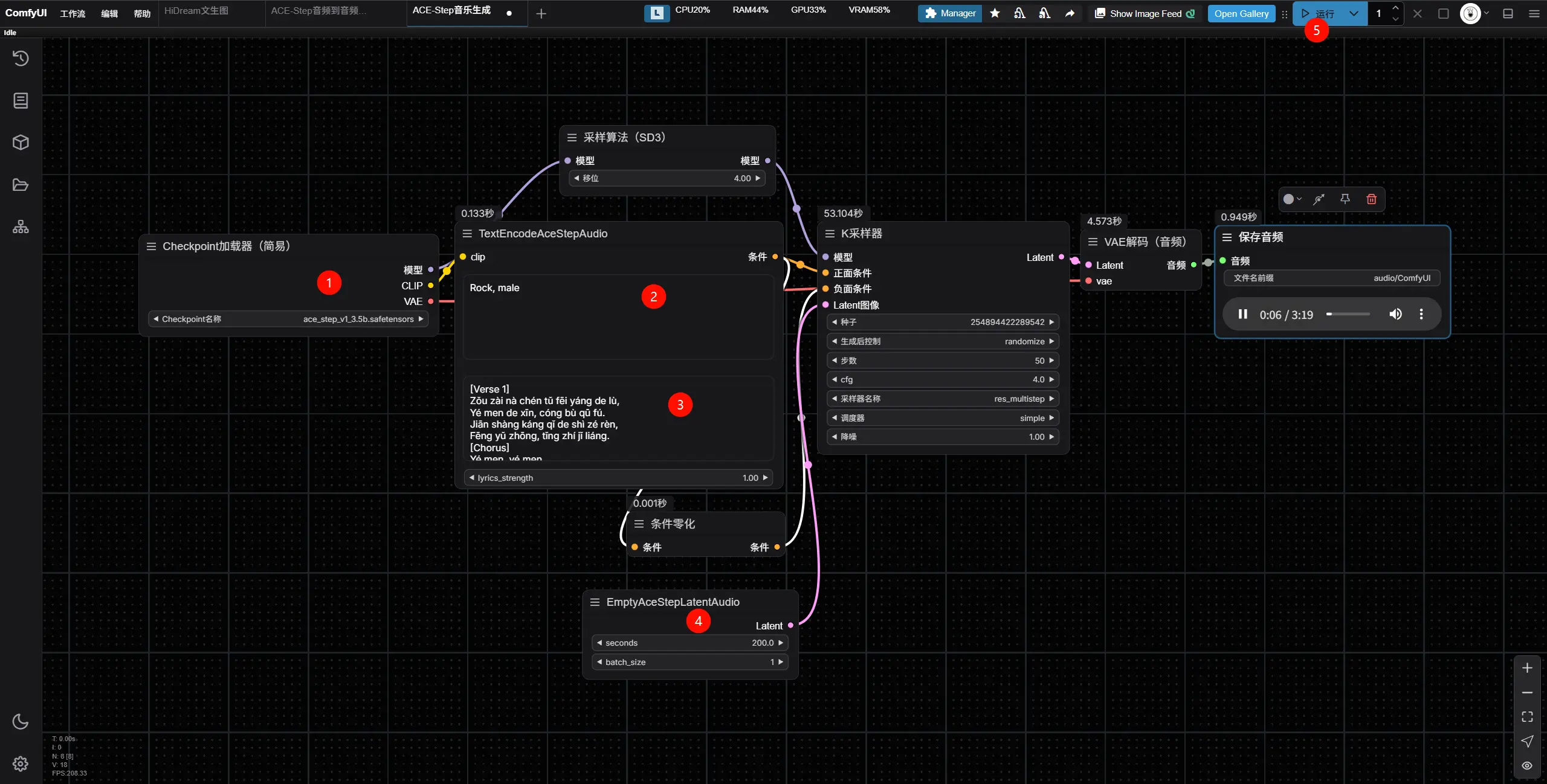The image size is (1547, 784).
Task: Open the queue history sidebar icon
Action: click(21, 58)
